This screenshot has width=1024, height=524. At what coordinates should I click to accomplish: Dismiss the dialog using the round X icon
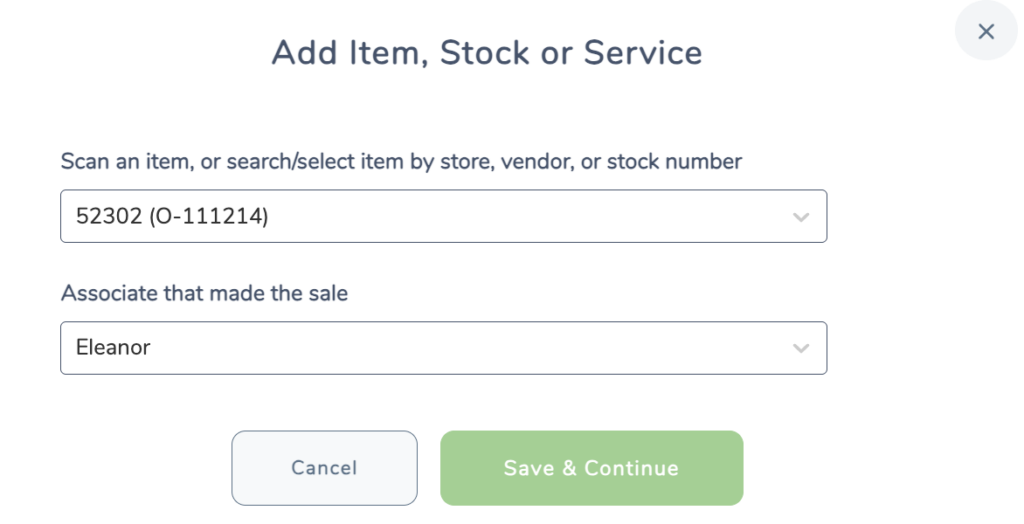tap(985, 31)
